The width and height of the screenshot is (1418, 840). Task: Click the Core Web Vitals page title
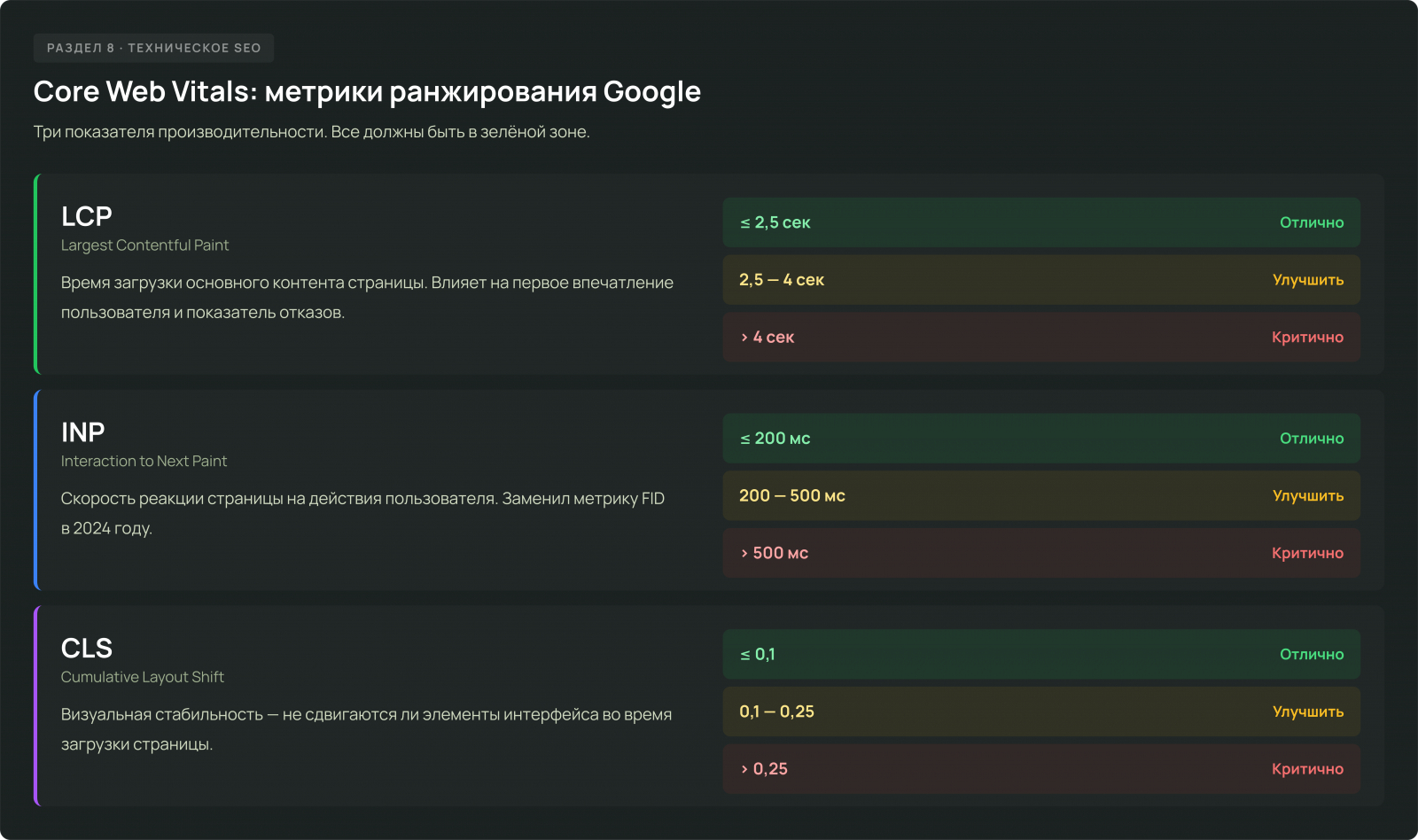coord(367,91)
